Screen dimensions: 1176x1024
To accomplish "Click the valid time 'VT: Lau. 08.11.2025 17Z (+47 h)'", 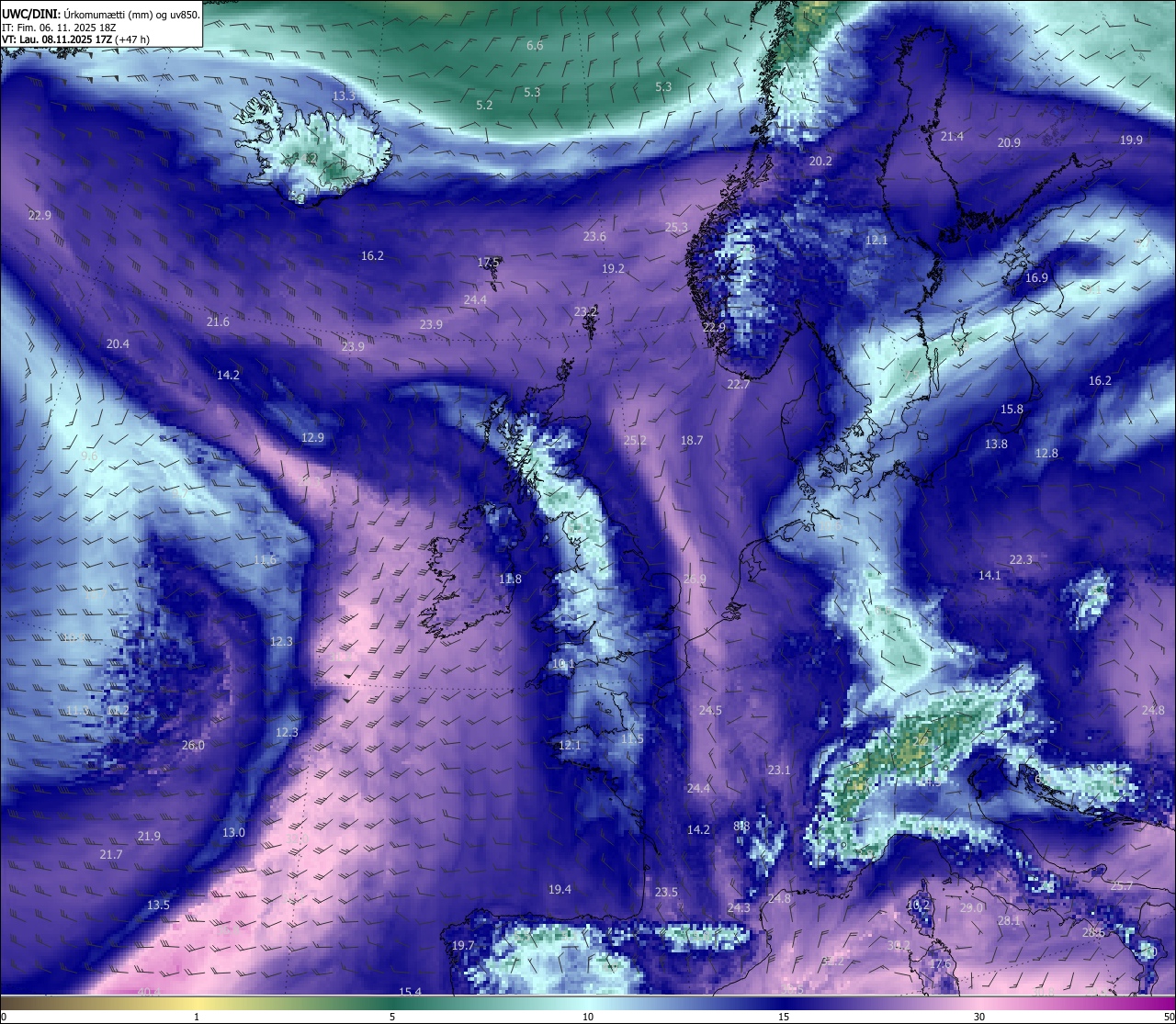I will pyautogui.click(x=76, y=39).
